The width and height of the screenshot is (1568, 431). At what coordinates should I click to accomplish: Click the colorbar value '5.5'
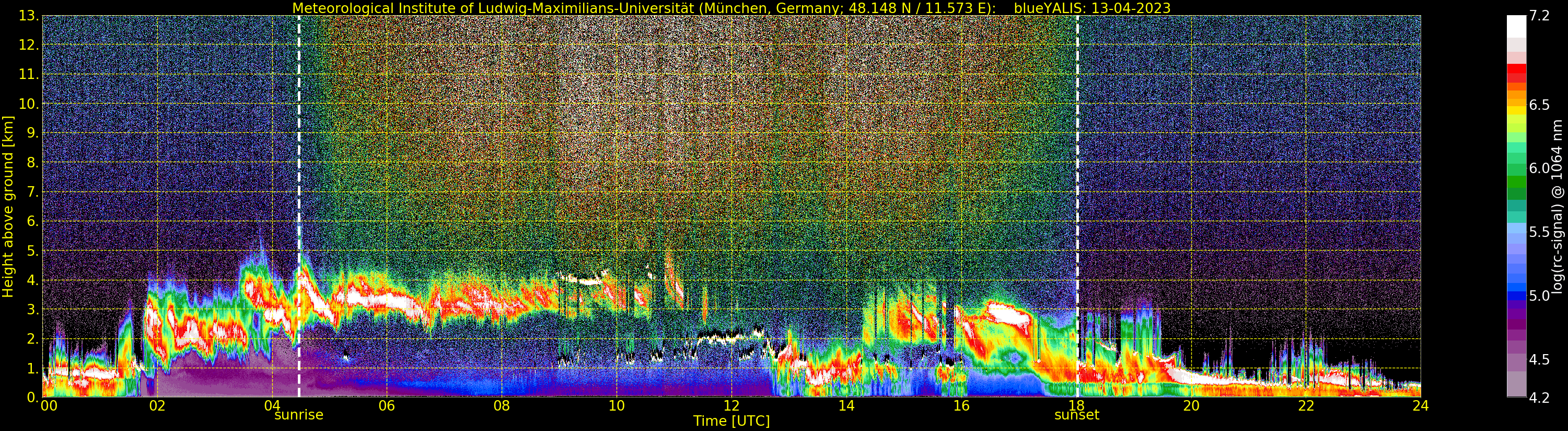1539,232
